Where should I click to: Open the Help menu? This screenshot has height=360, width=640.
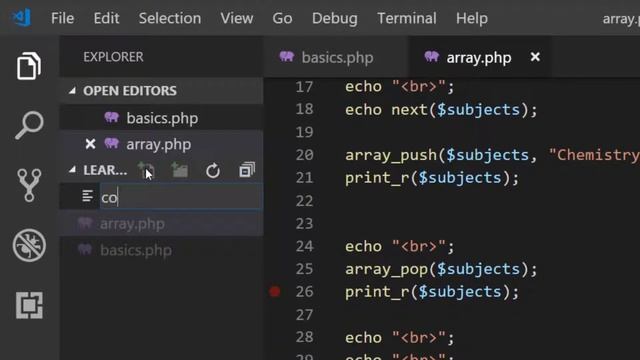(472, 18)
